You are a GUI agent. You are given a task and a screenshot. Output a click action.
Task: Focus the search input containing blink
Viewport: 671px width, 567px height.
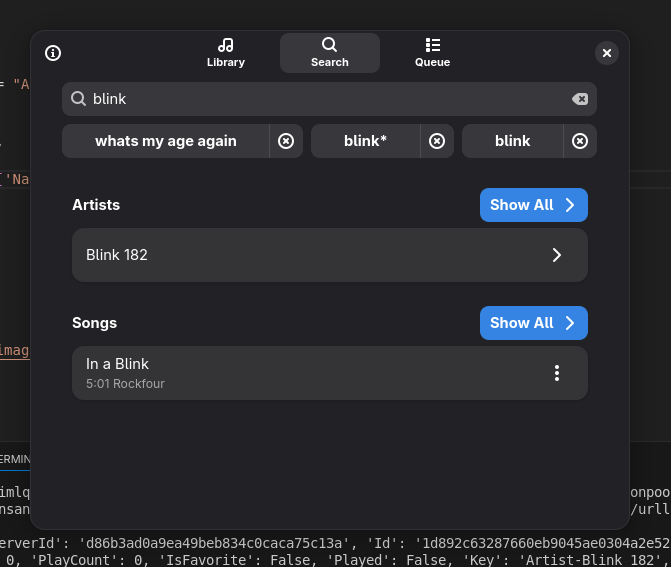[x=329, y=99]
